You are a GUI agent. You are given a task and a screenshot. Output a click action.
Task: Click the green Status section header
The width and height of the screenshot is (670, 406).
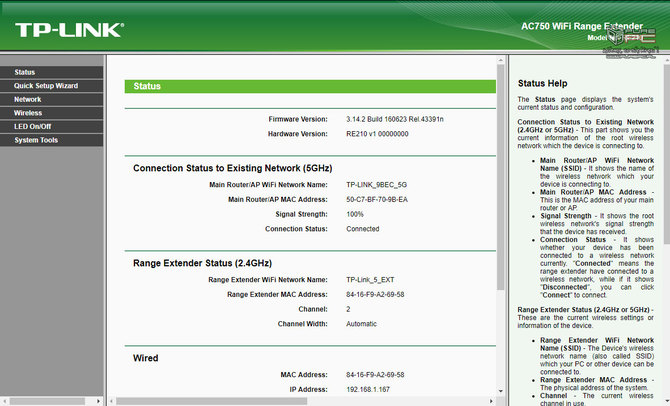(x=310, y=86)
